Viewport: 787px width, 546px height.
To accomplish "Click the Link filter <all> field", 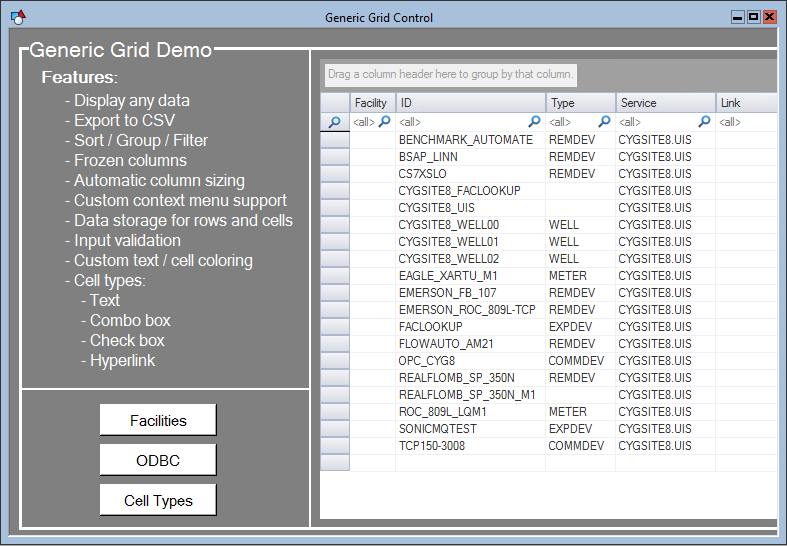I will (746, 122).
